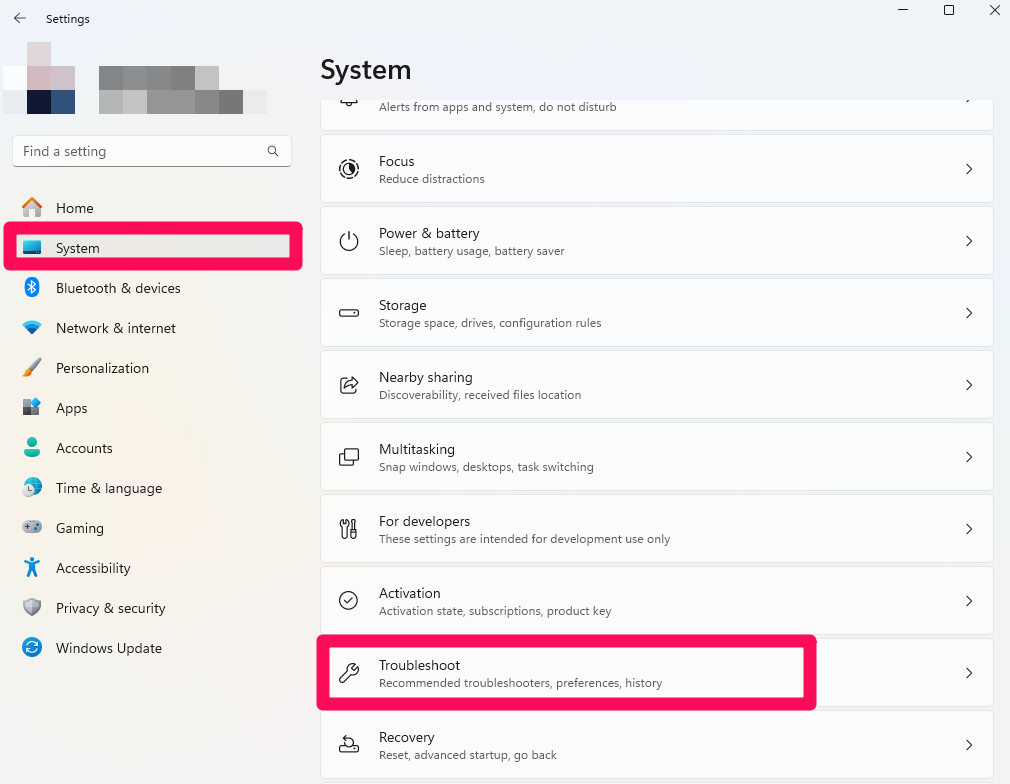
Task: Click the Recovery icon
Action: [349, 745]
